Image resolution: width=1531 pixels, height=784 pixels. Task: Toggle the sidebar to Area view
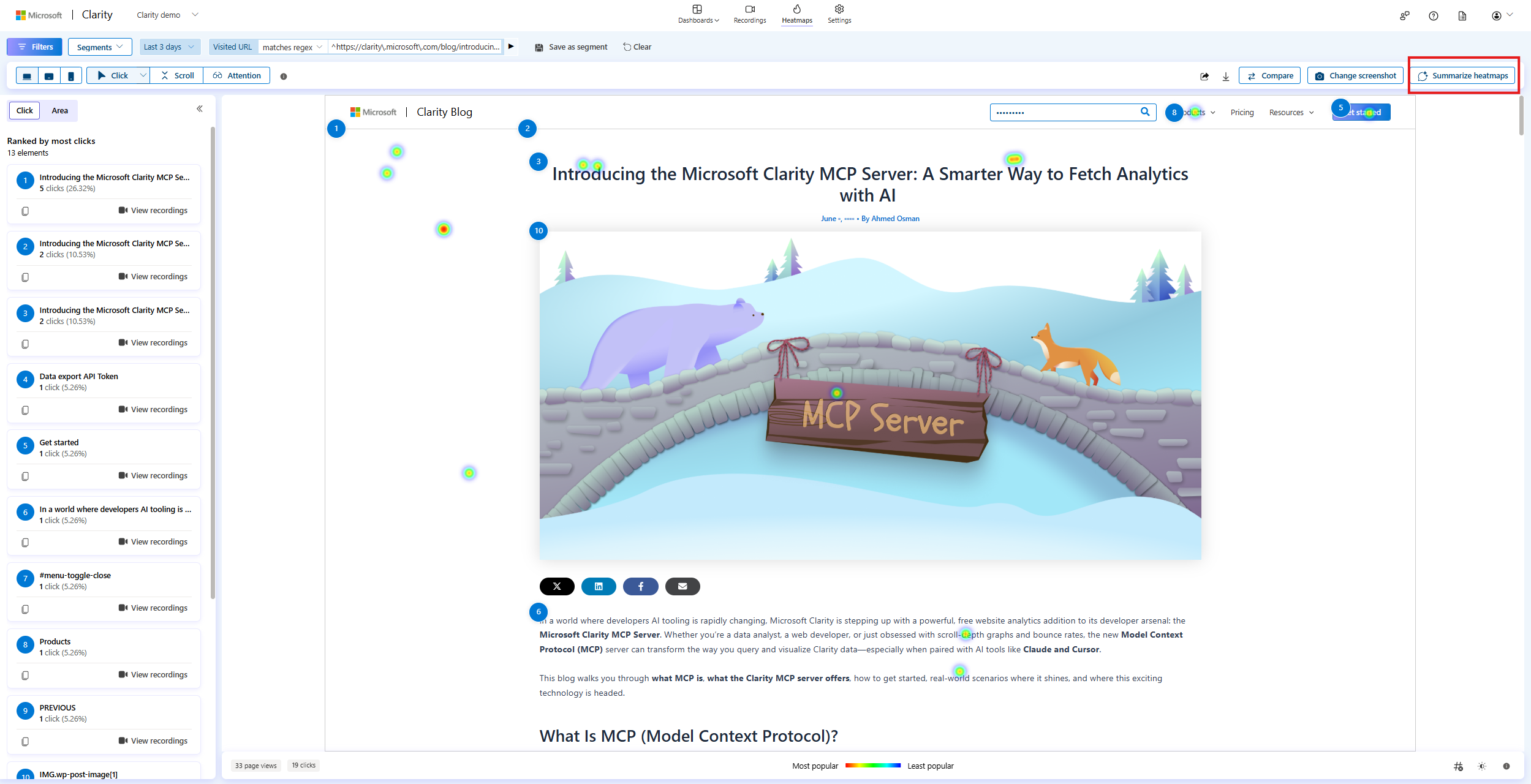(x=59, y=111)
